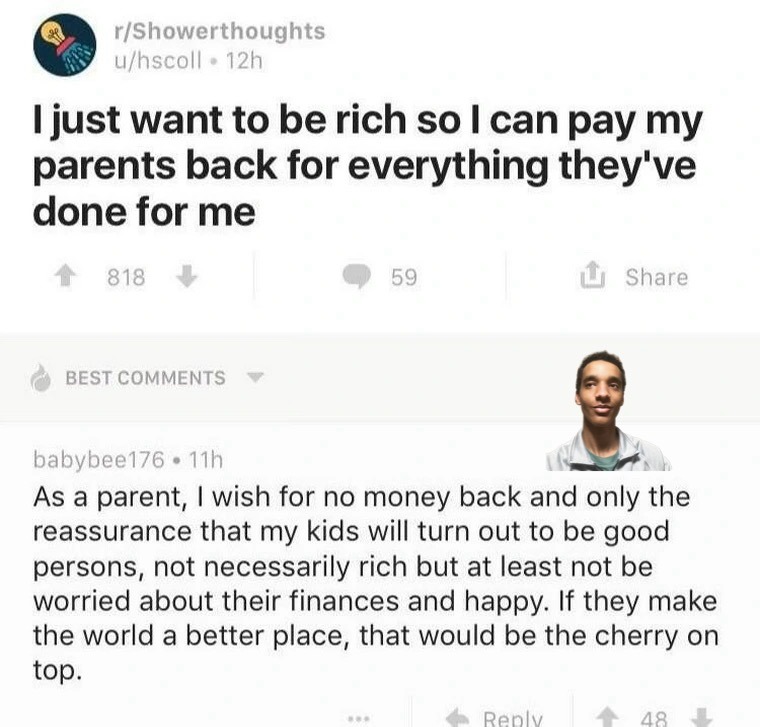Image resolution: width=760 pixels, height=727 pixels.
Task: Open comments via the speech bubble icon
Action: [x=358, y=277]
